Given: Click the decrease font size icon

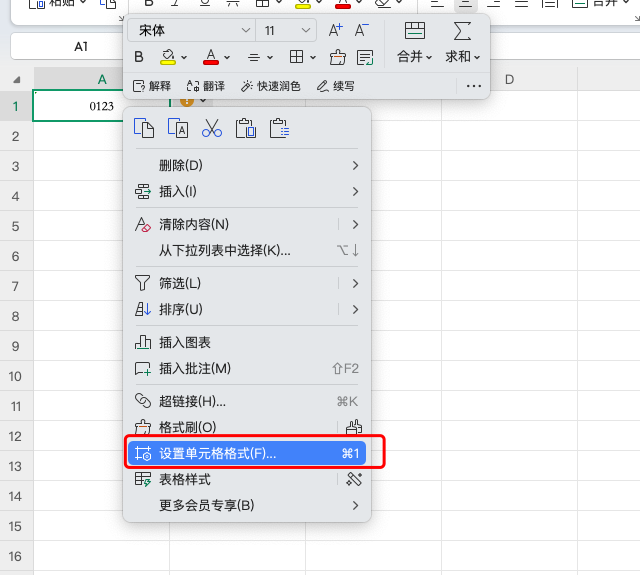Looking at the screenshot, I should (x=362, y=31).
